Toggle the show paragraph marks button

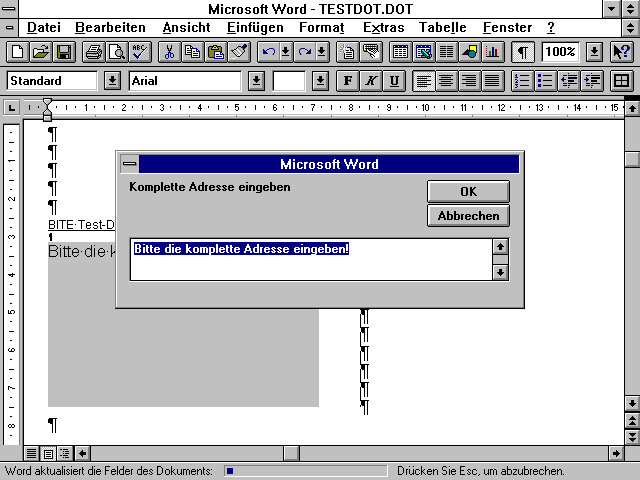pos(523,51)
